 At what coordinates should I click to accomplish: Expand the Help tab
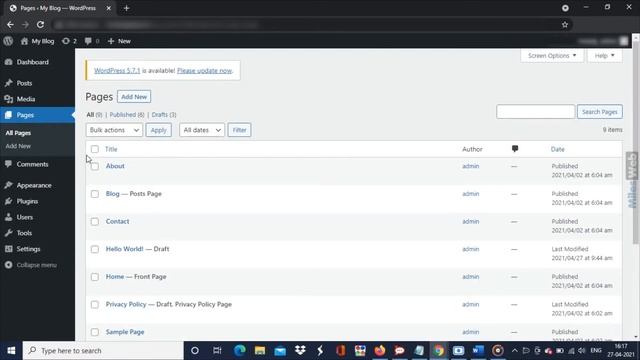[x=604, y=56]
